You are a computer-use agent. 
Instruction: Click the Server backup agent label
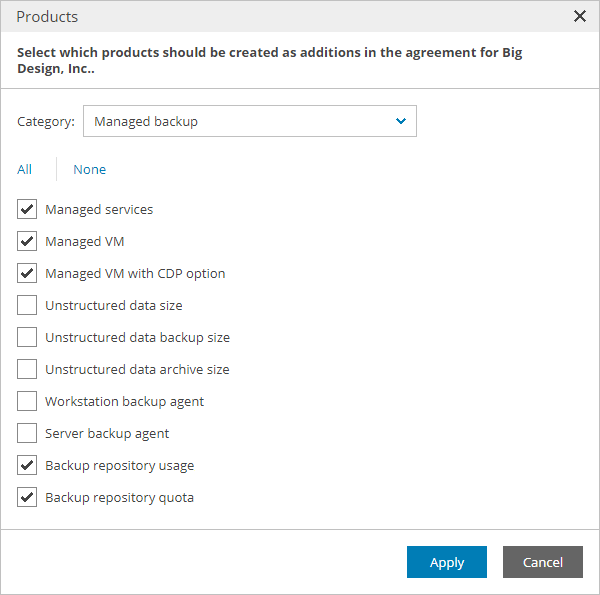point(107,433)
